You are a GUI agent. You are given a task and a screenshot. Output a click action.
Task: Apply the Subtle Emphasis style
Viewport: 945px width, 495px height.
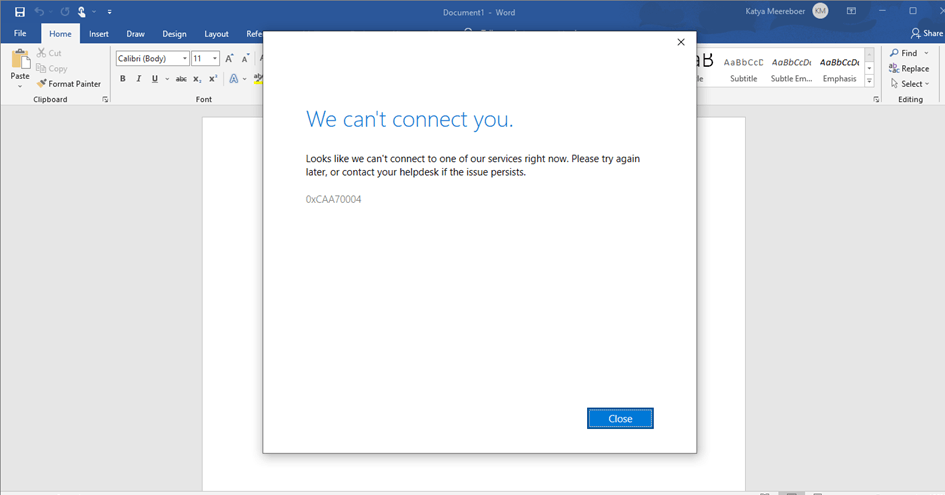[791, 70]
